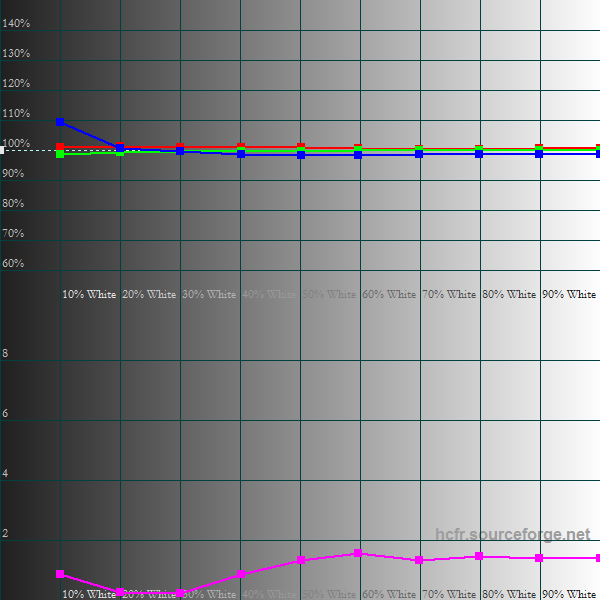Image resolution: width=600 pixels, height=600 pixels.
Task: Click the 140% axis label
Action: click(16, 23)
